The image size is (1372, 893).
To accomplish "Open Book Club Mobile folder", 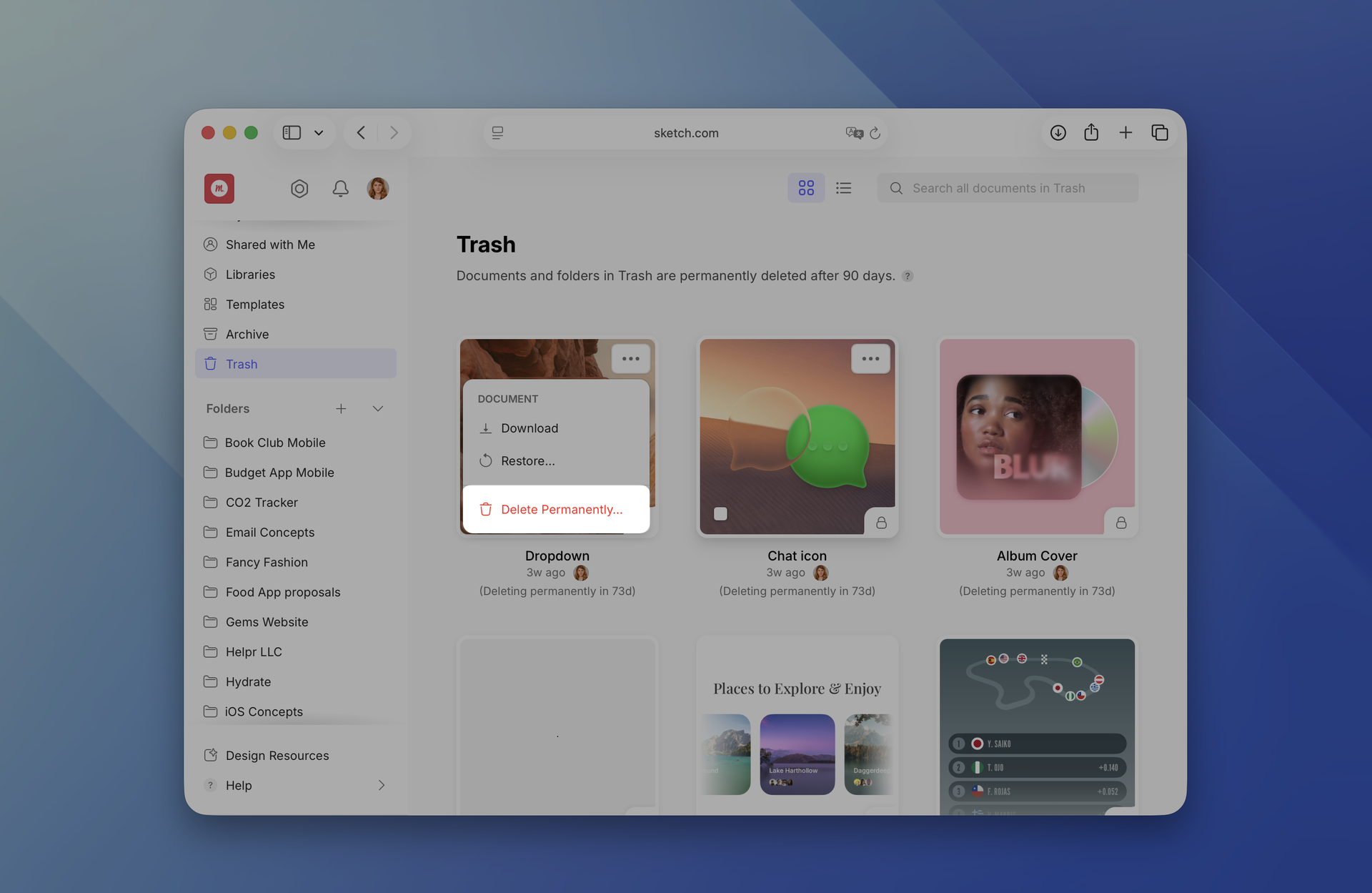I will tap(296, 443).
